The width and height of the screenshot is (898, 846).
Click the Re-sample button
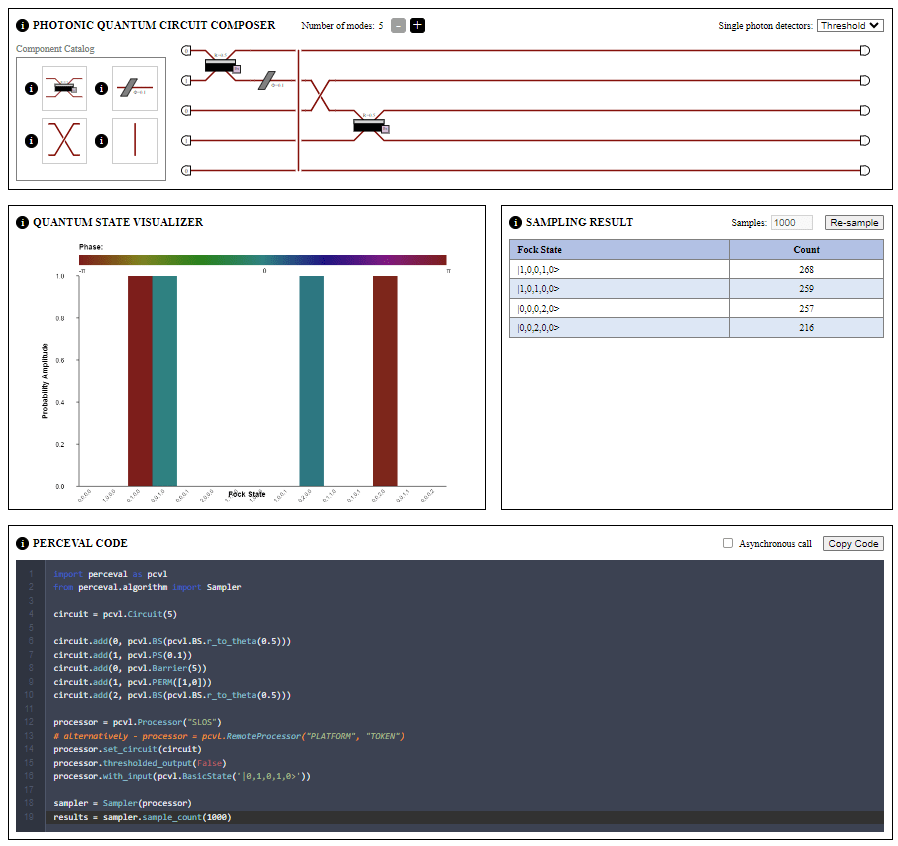pos(854,222)
